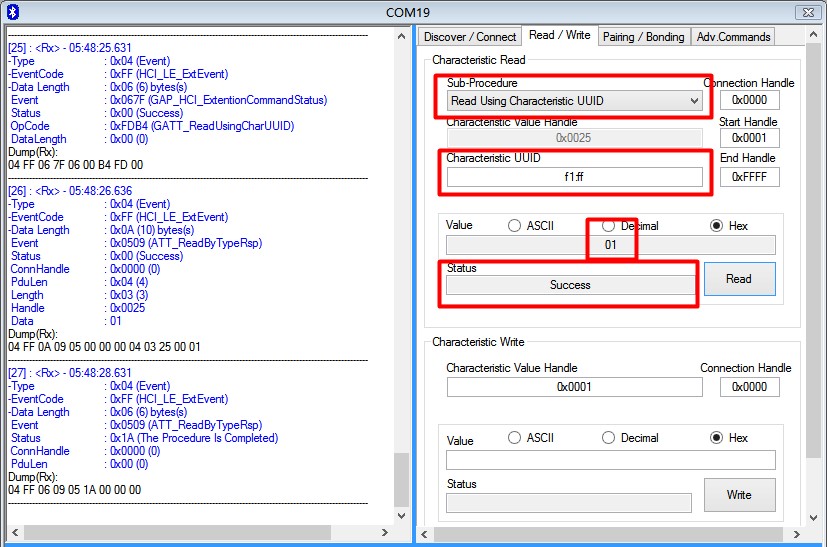Click the read Value field showing 01
The image size is (827, 547).
(x=611, y=245)
